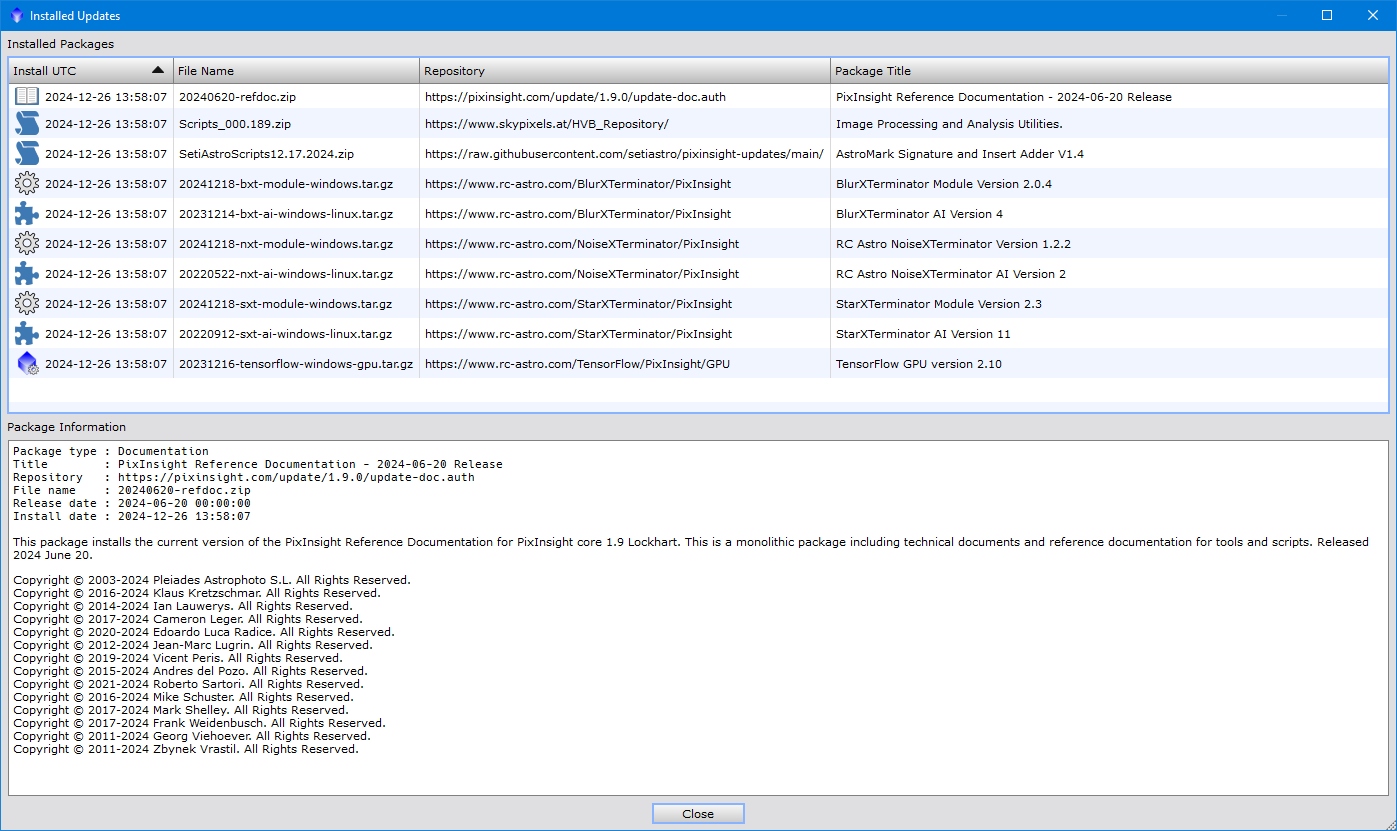The width and height of the screenshot is (1397, 831).
Task: Select the 20241218-sxt-module-windows.tar.gz file name
Action: 285,304
